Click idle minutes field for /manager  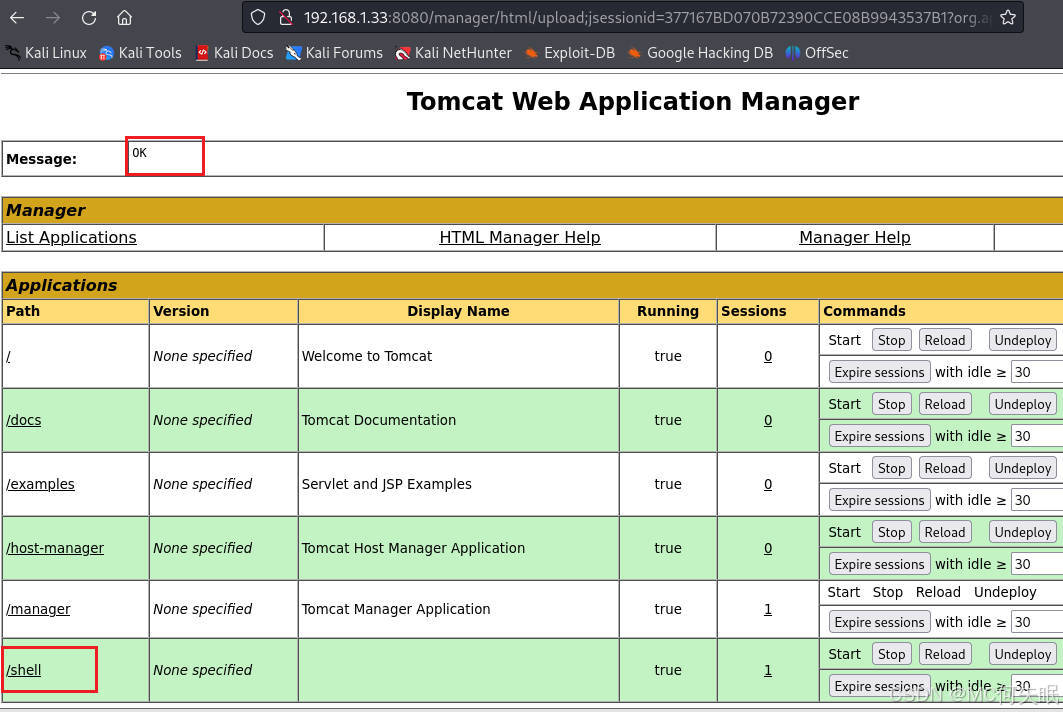(x=1037, y=622)
